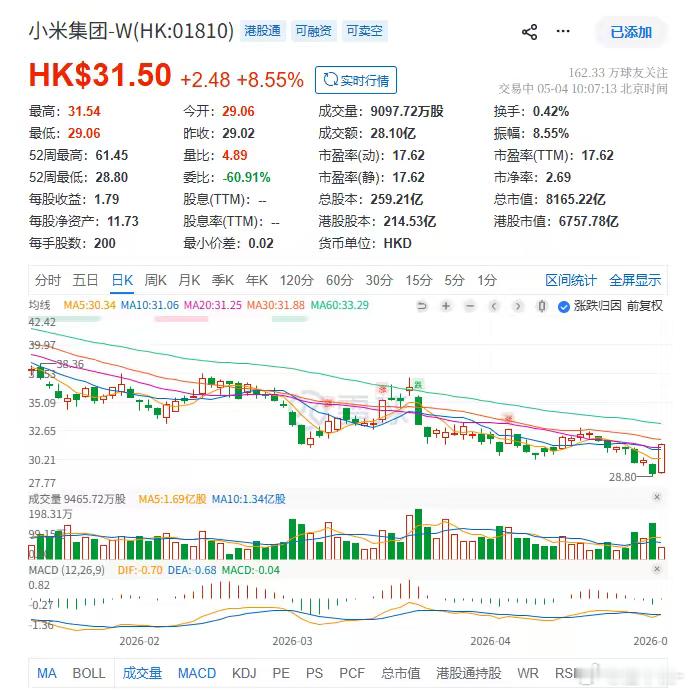
Task: Switch to the 5分 interval
Action: click(454, 280)
